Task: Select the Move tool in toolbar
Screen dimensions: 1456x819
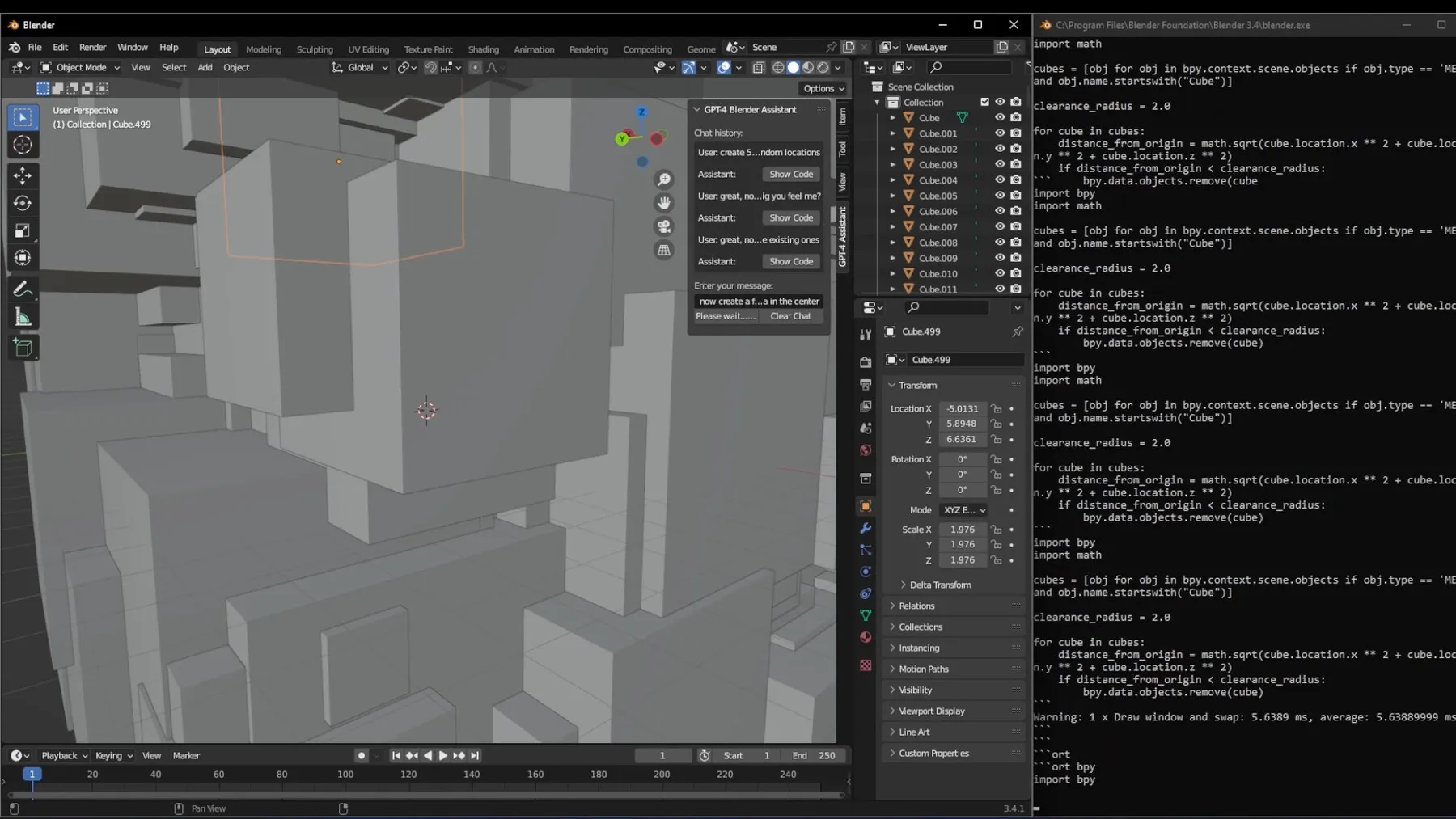Action: pyautogui.click(x=23, y=175)
